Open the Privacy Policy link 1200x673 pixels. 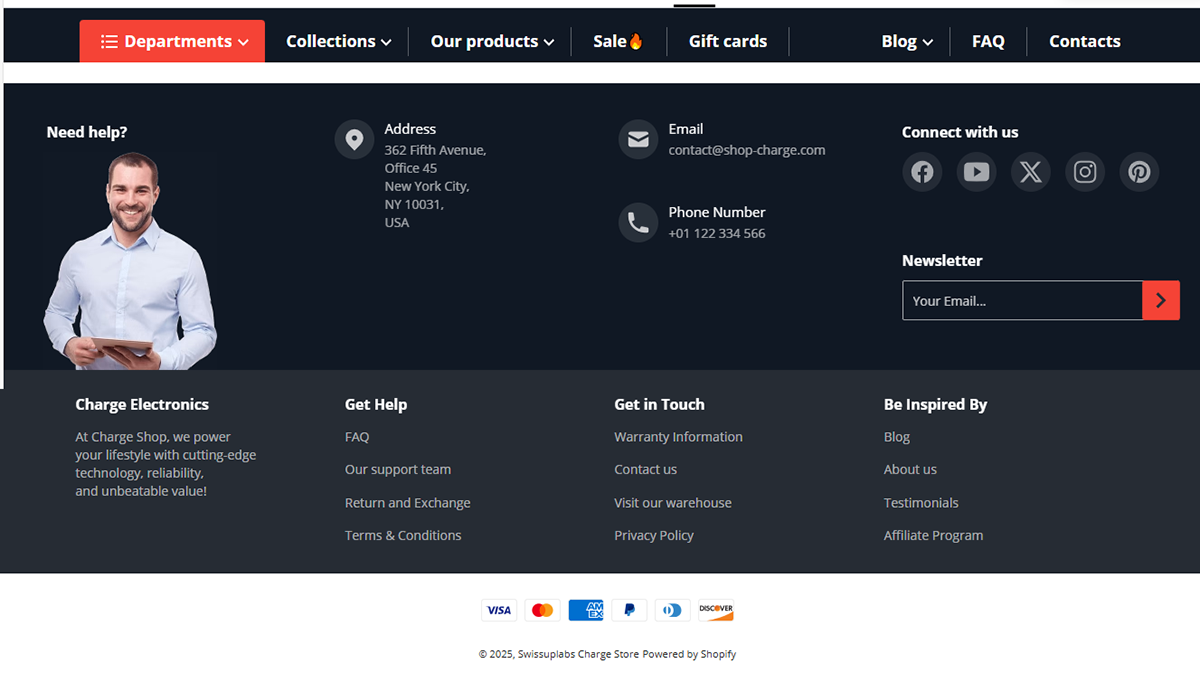(x=654, y=535)
